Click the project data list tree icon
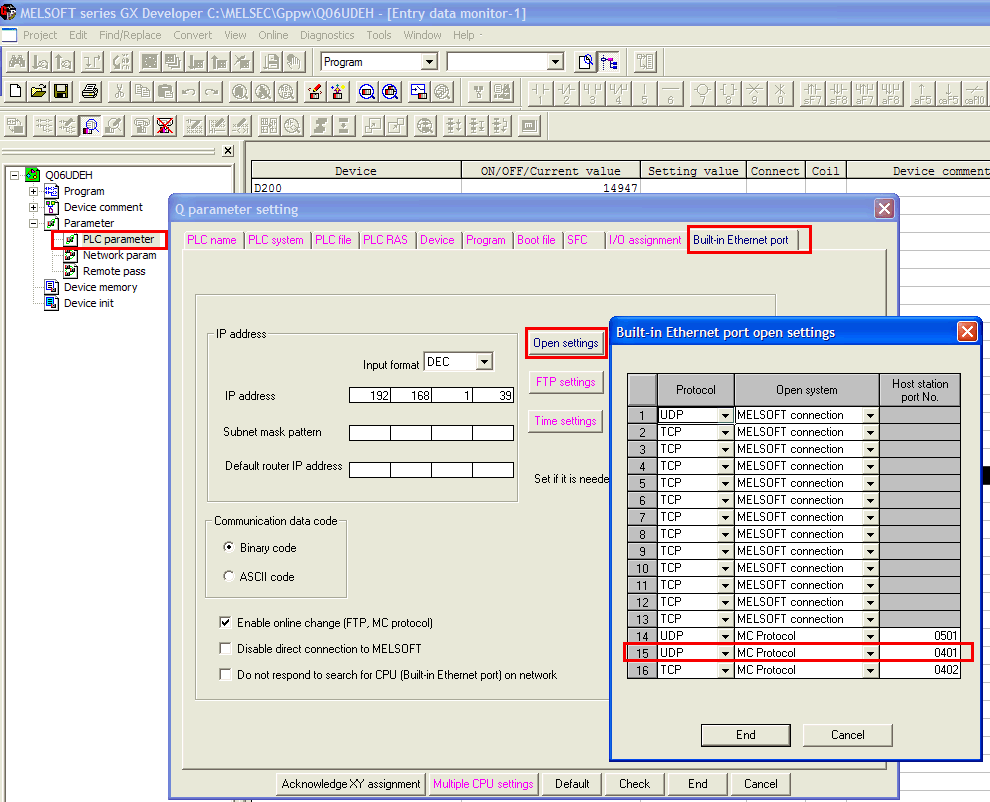This screenshot has width=990, height=802. [609, 62]
